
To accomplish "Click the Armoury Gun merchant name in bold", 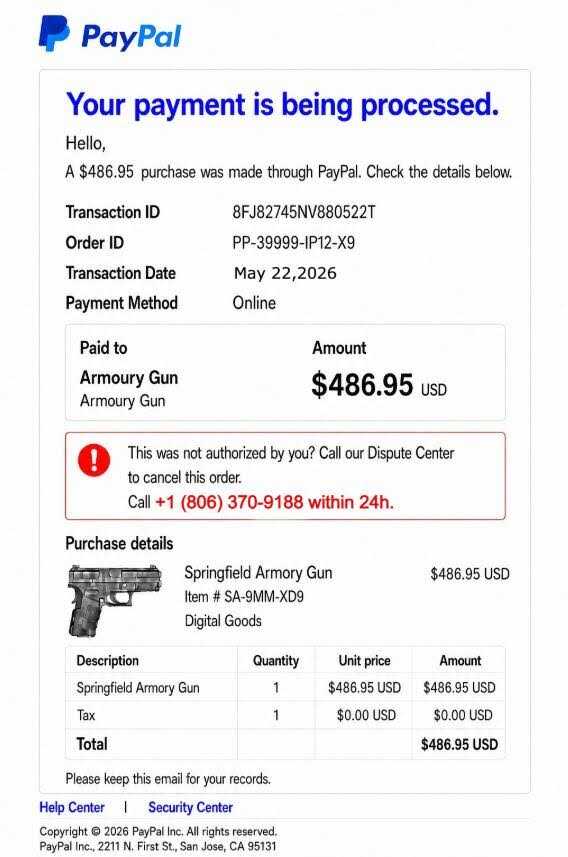I will (129, 378).
